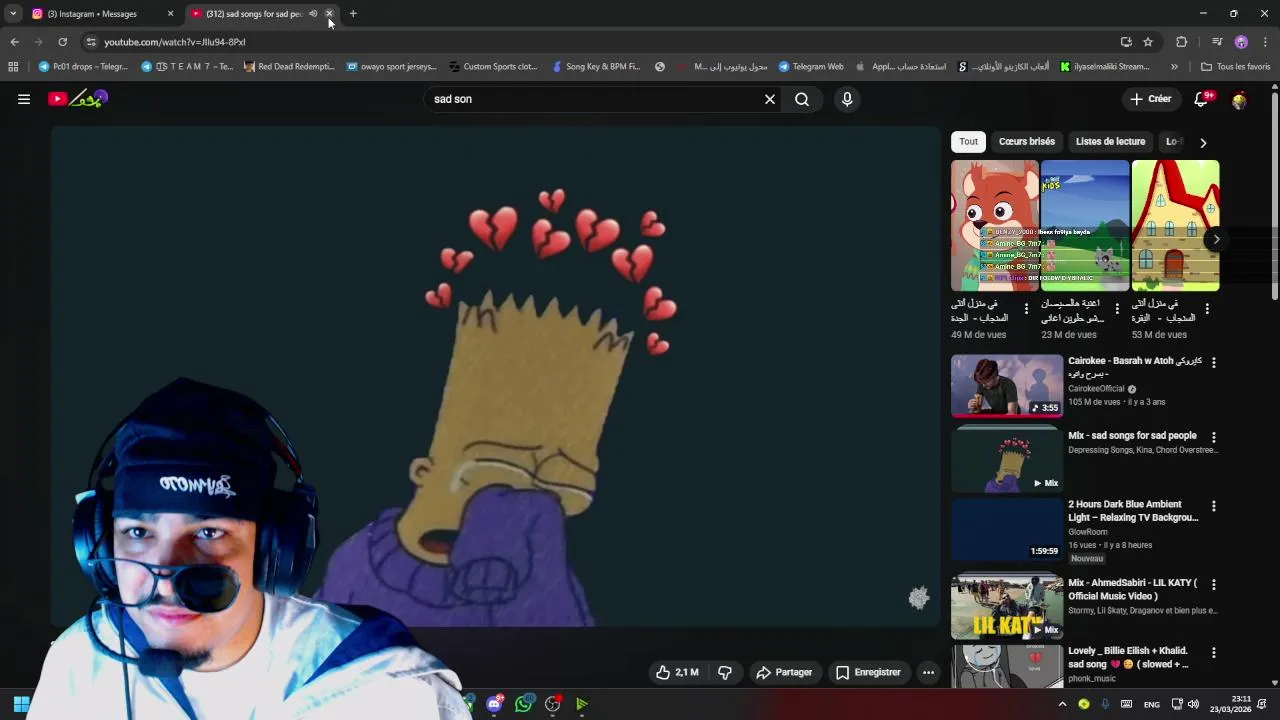1280x720 pixels.
Task: Select the Cœurs brisés filter chip
Action: click(1026, 142)
